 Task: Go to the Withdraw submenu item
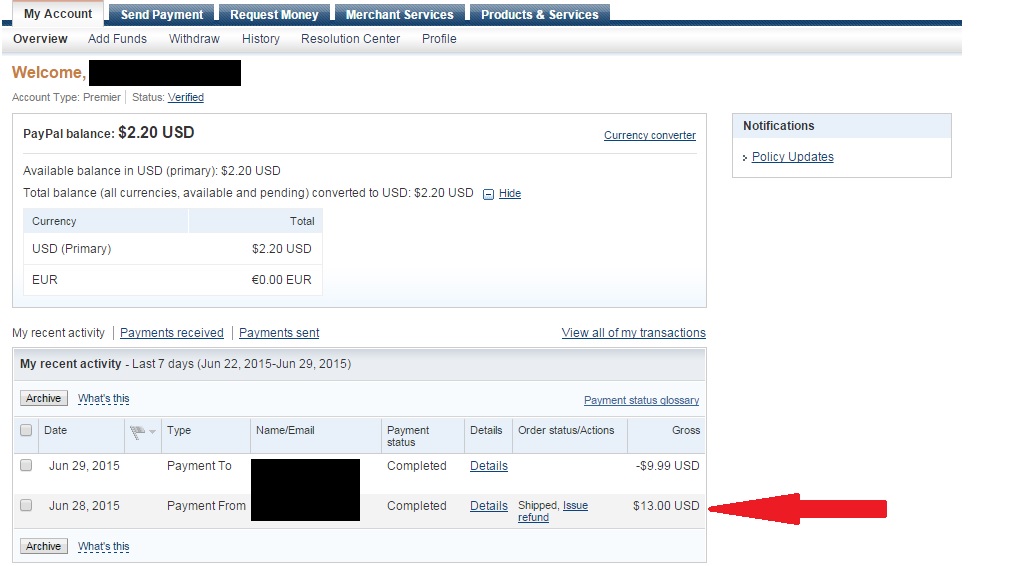pos(194,39)
